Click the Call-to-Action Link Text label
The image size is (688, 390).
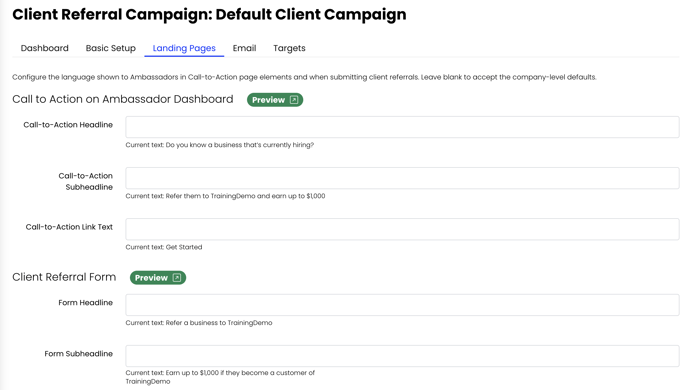pos(69,227)
